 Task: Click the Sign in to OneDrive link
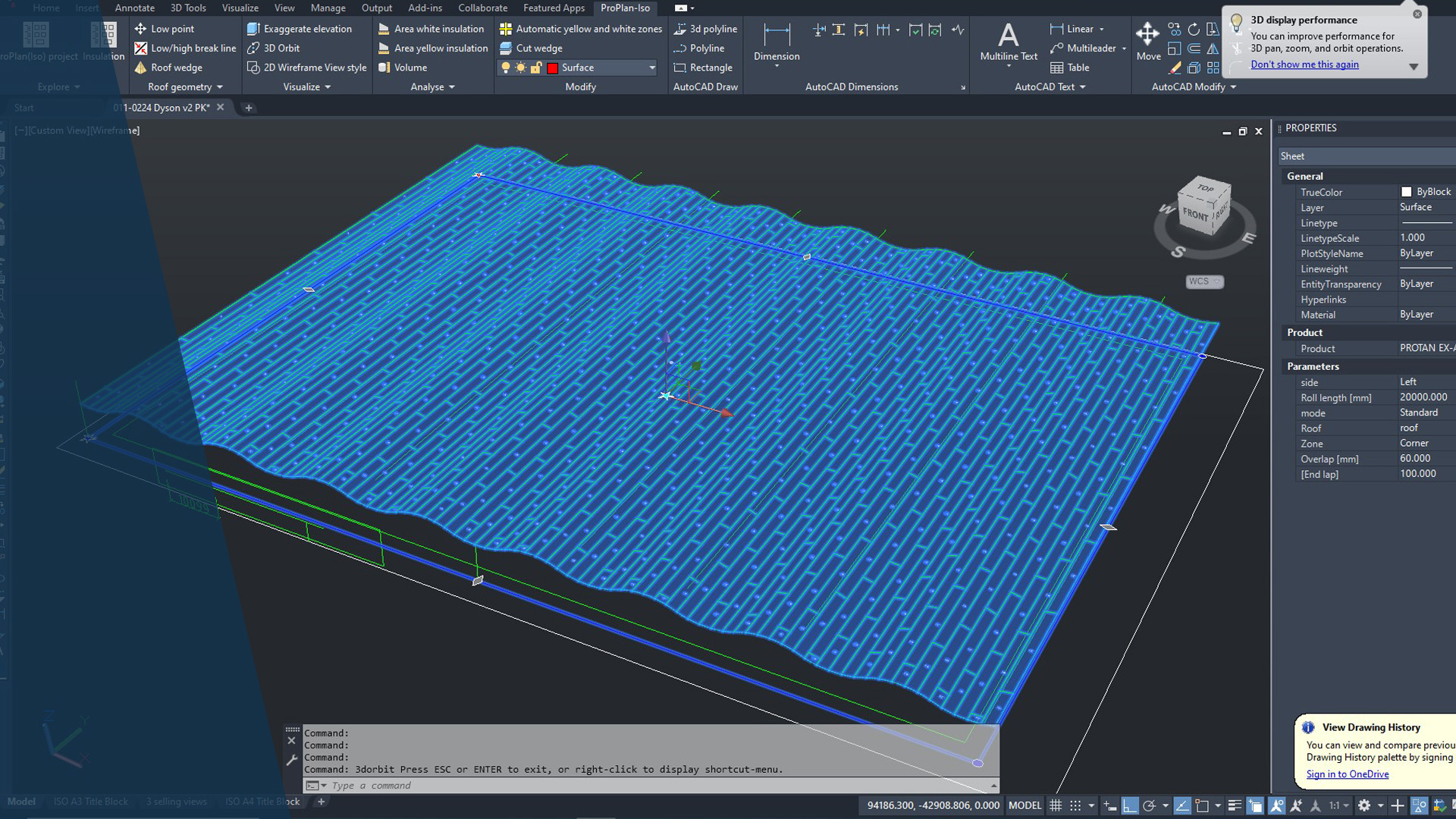(x=1347, y=774)
